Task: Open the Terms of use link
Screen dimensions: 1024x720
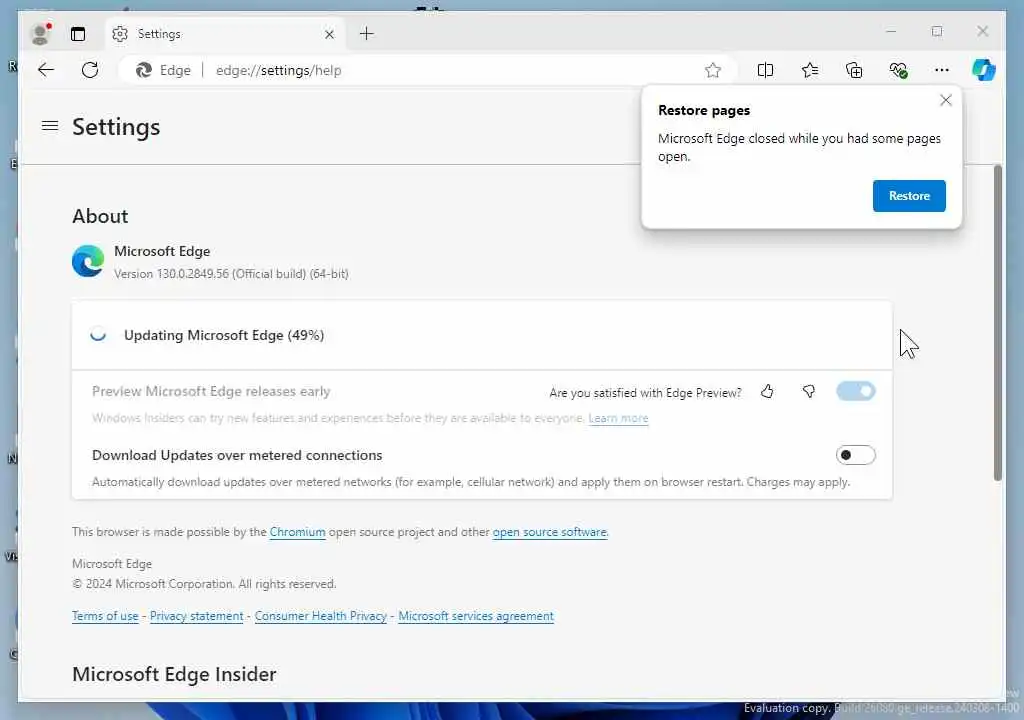Action: 105,616
